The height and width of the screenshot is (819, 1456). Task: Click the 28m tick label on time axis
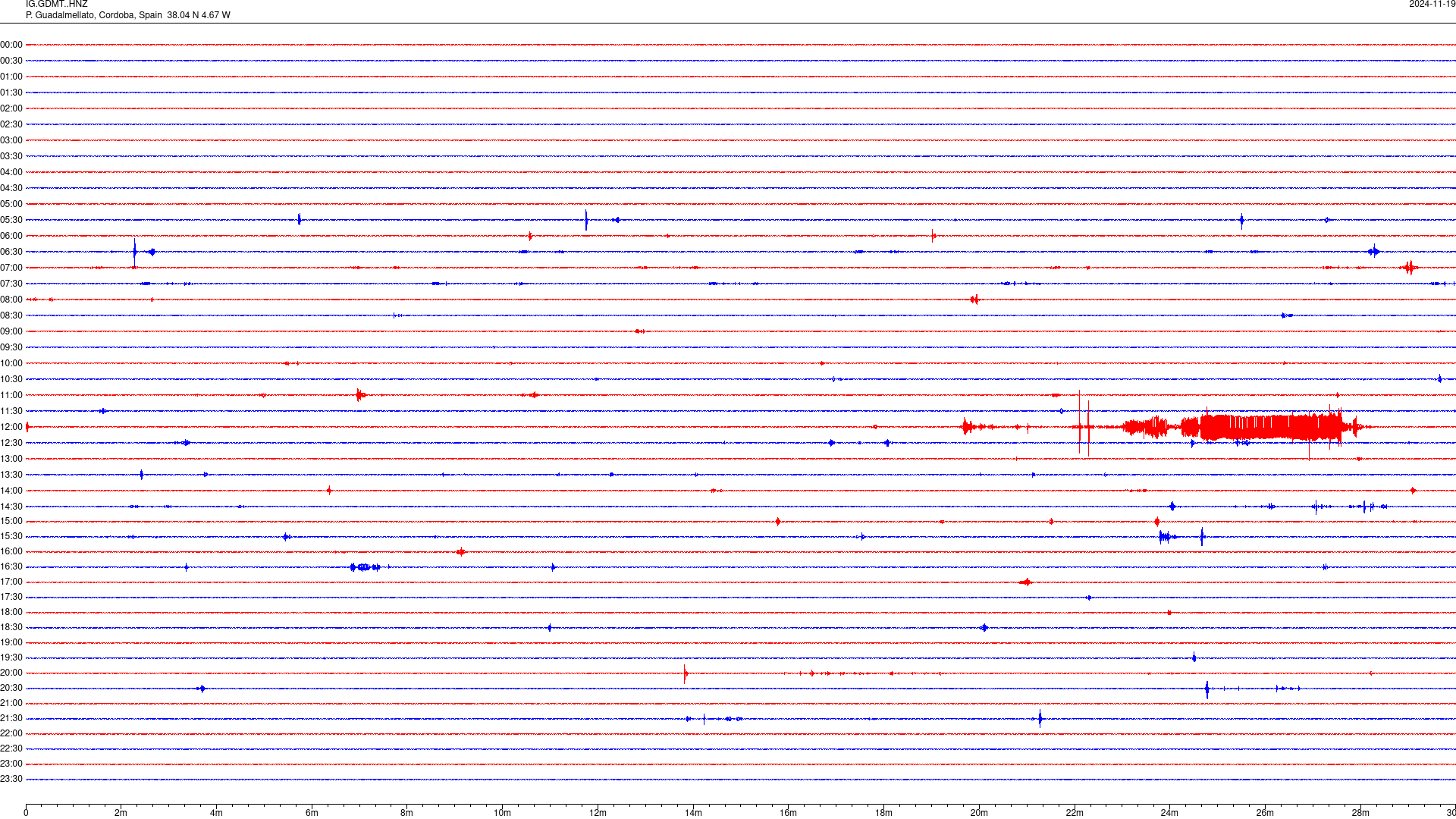click(1360, 813)
